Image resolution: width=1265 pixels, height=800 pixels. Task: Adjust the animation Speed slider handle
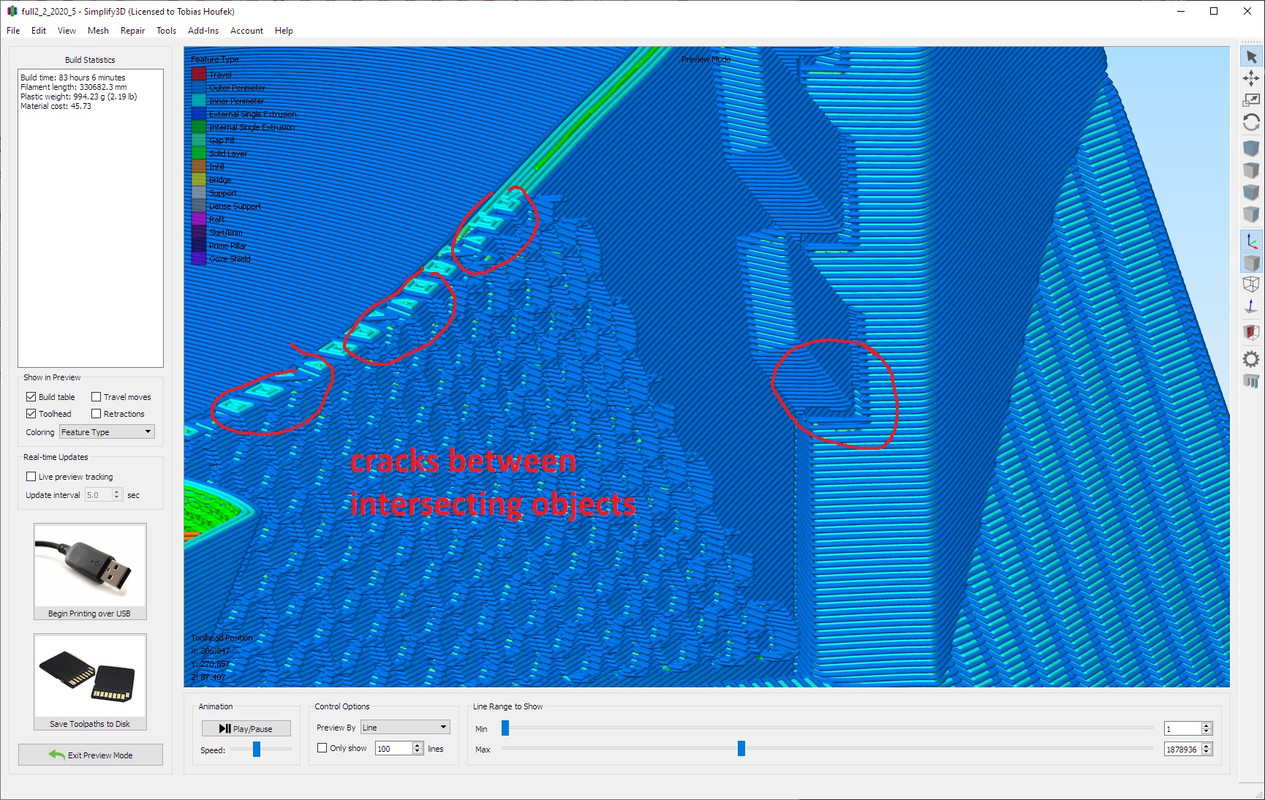click(257, 749)
